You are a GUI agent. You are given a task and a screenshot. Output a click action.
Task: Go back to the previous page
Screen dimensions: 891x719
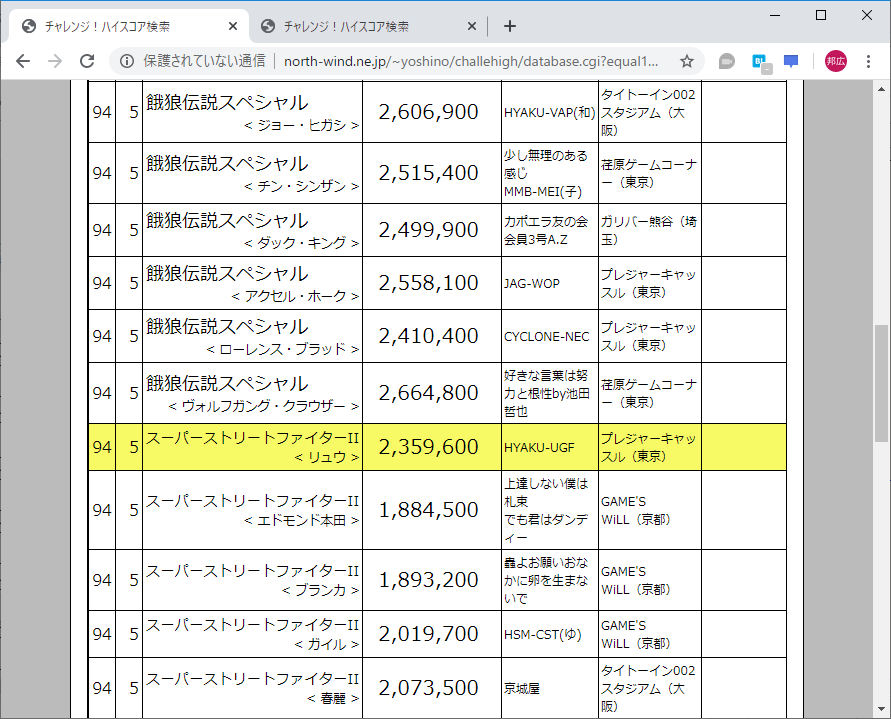[x=23, y=61]
